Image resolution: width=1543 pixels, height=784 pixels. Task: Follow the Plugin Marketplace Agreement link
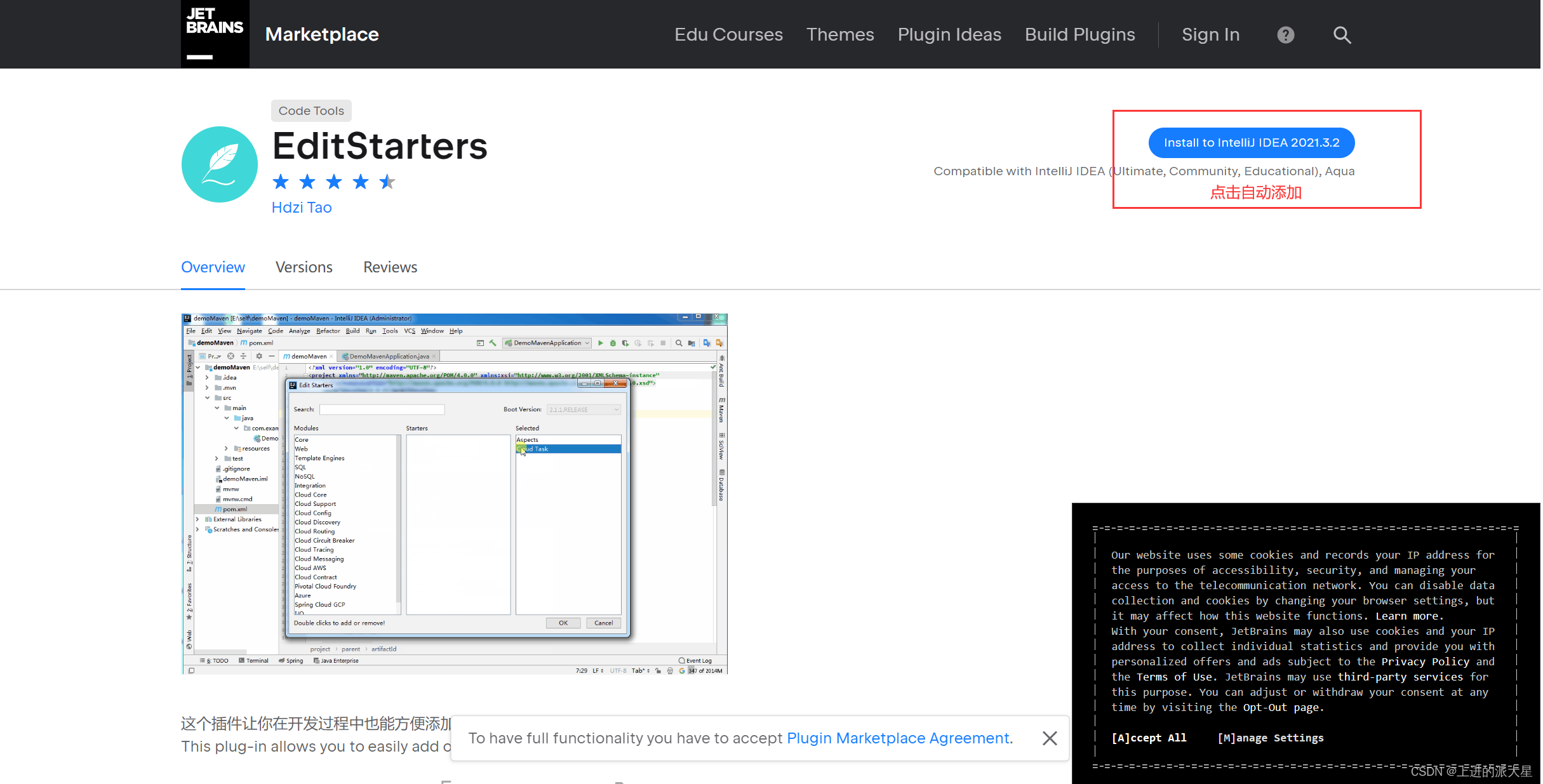(898, 738)
